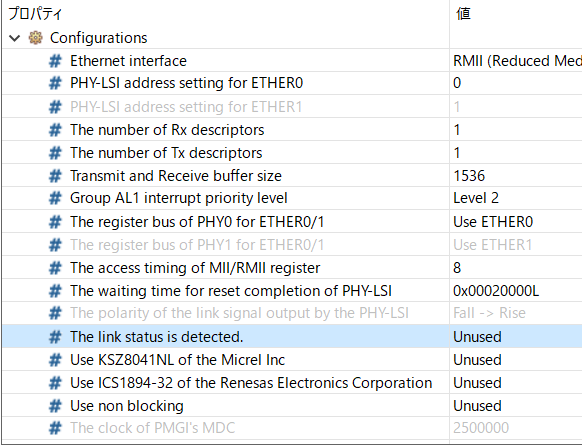
Task: Click hash icon beside Rx descriptors
Action: pyautogui.click(x=55, y=130)
